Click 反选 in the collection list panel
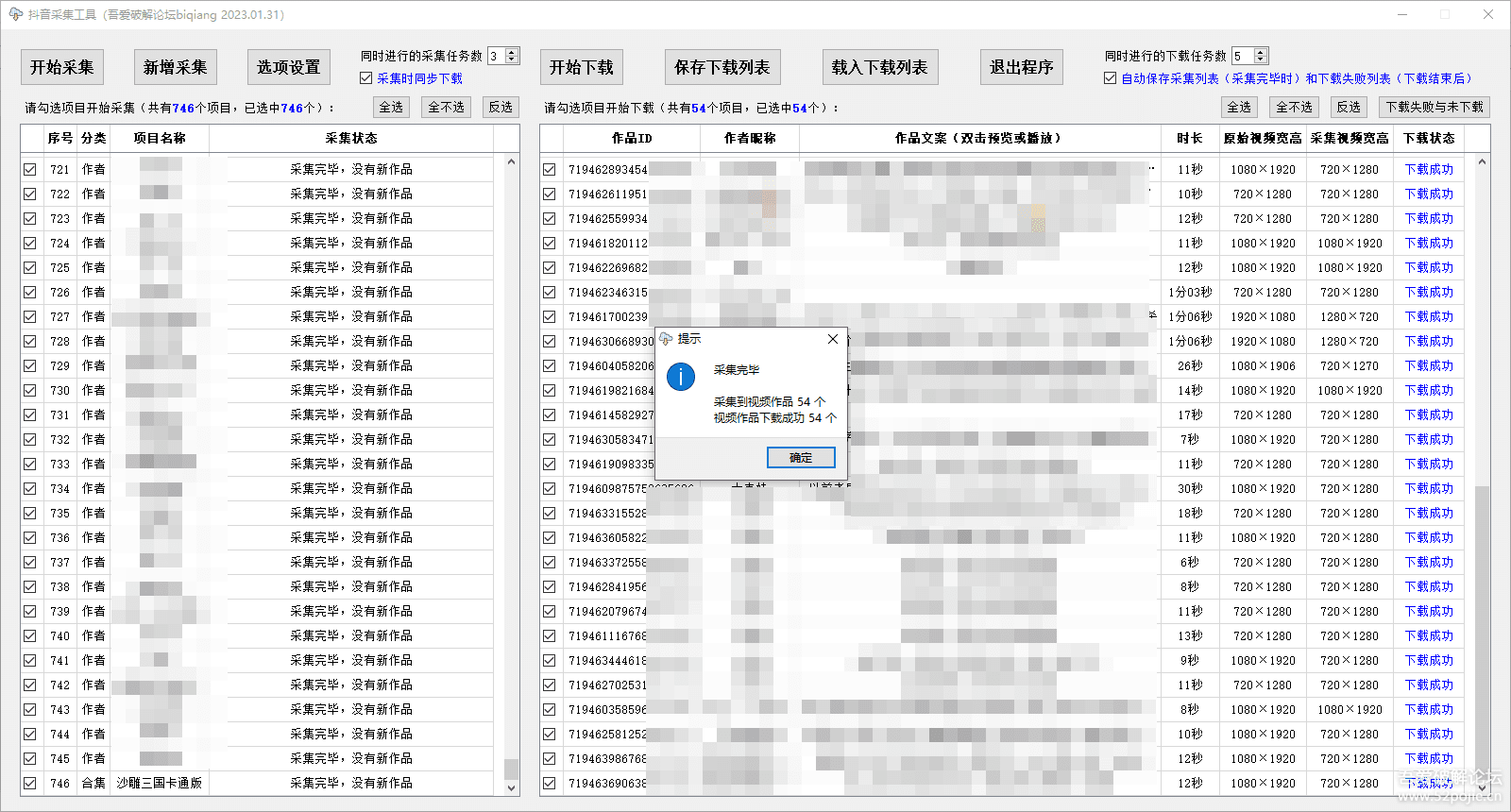 tap(501, 107)
